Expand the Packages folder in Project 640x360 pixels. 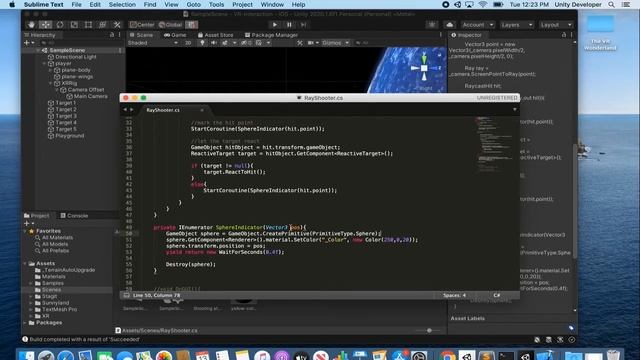click(x=25, y=322)
